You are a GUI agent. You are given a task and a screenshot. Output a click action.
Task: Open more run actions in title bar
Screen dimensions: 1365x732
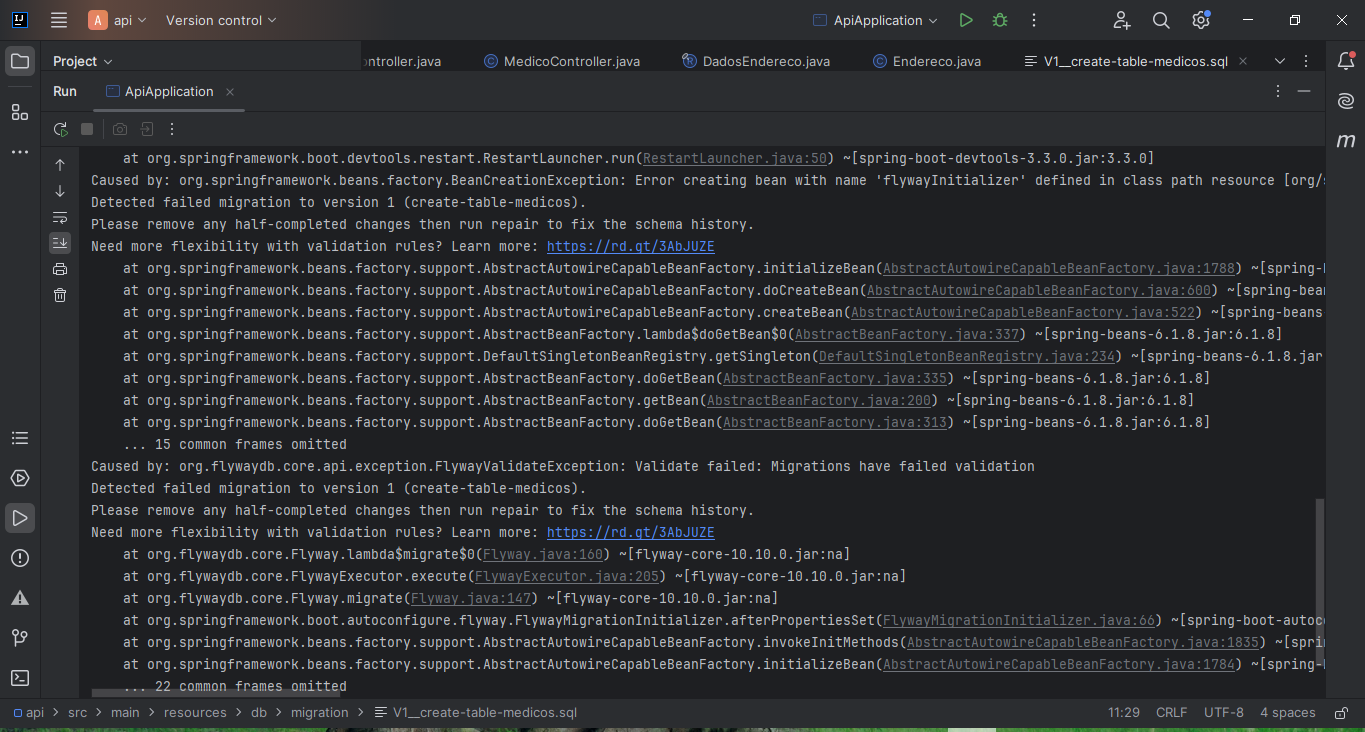pos(1034,20)
